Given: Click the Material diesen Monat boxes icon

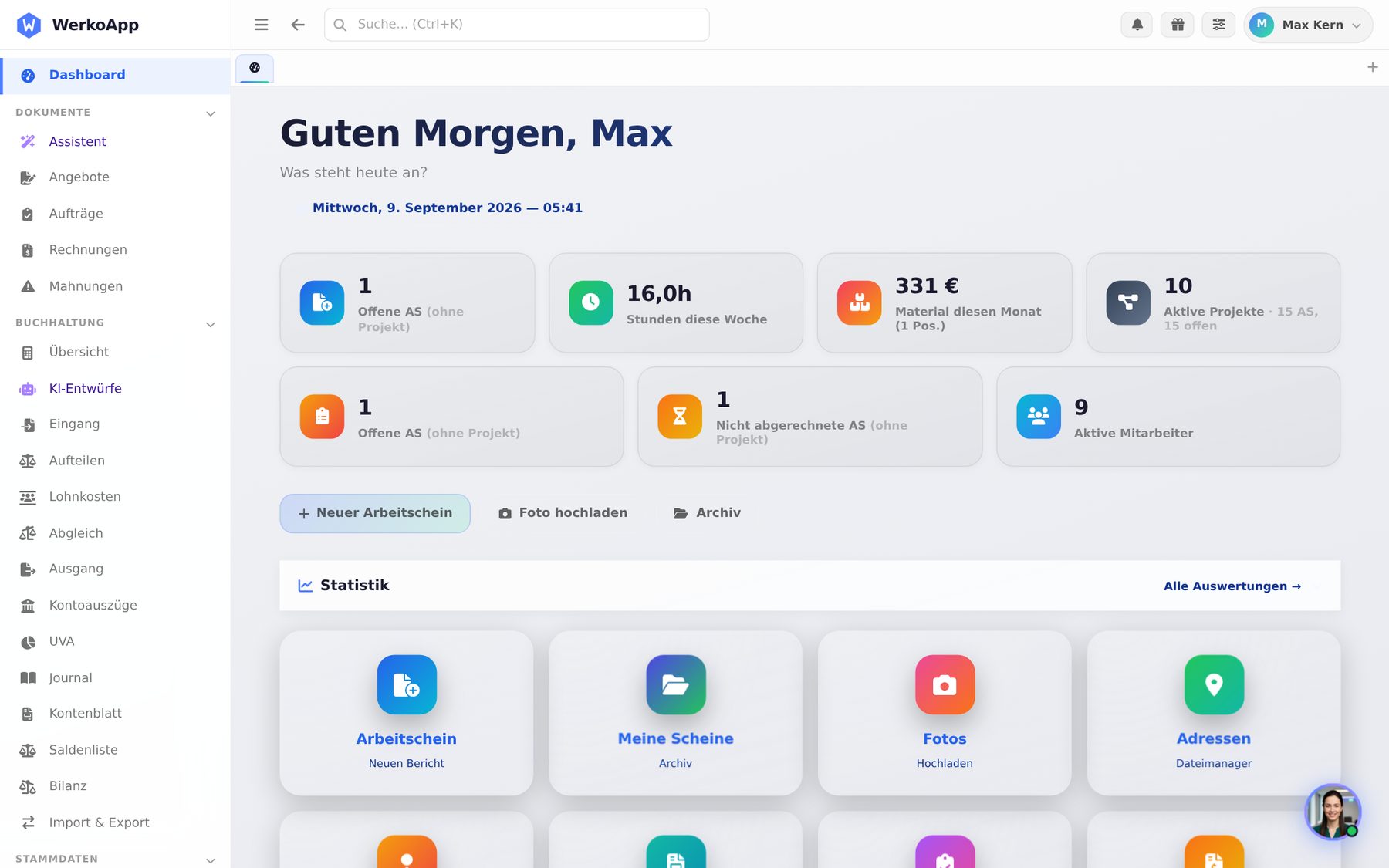Looking at the screenshot, I should (860, 302).
